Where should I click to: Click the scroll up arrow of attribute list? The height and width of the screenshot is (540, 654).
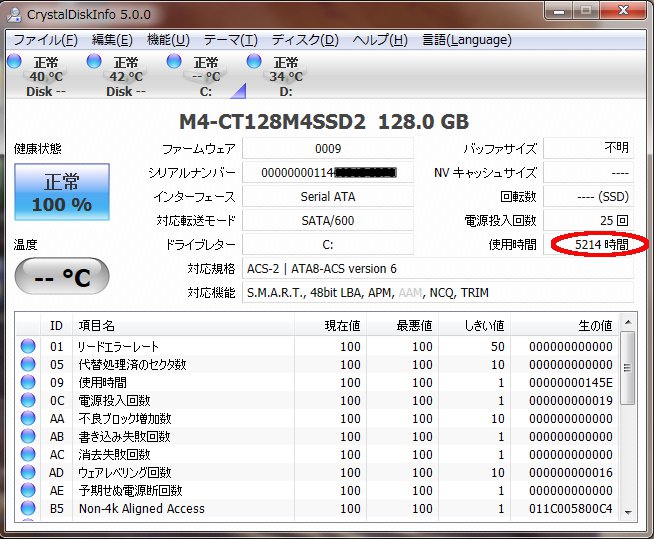click(628, 322)
